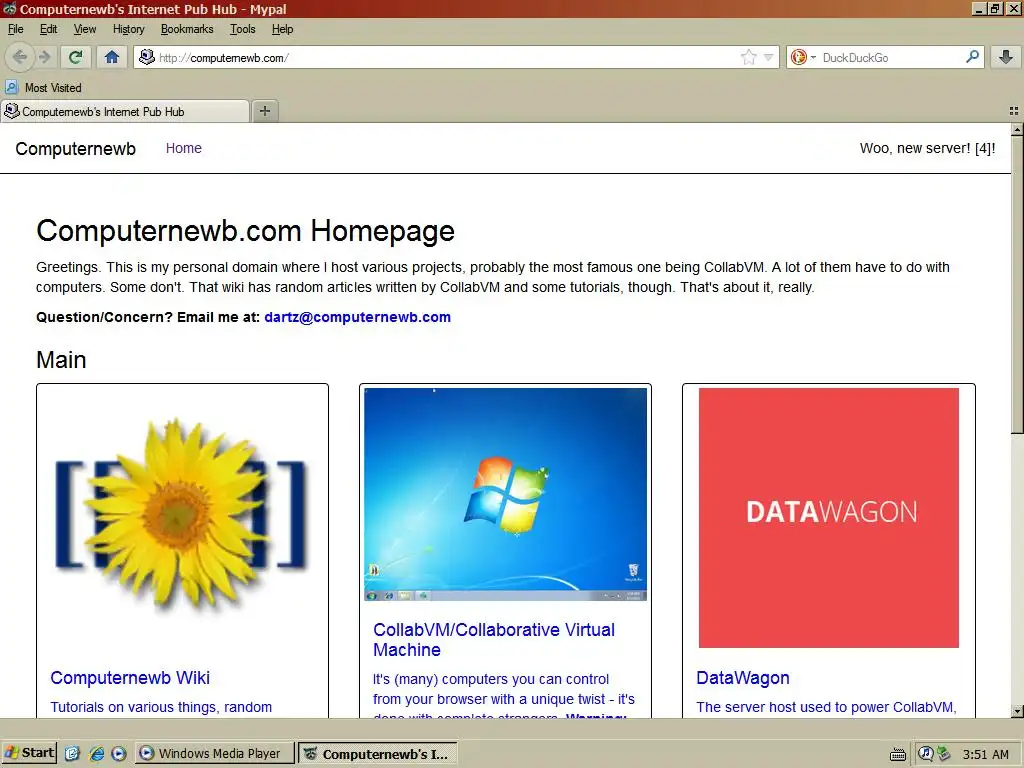Open the Help menu
The height and width of the screenshot is (768, 1024).
(283, 29)
